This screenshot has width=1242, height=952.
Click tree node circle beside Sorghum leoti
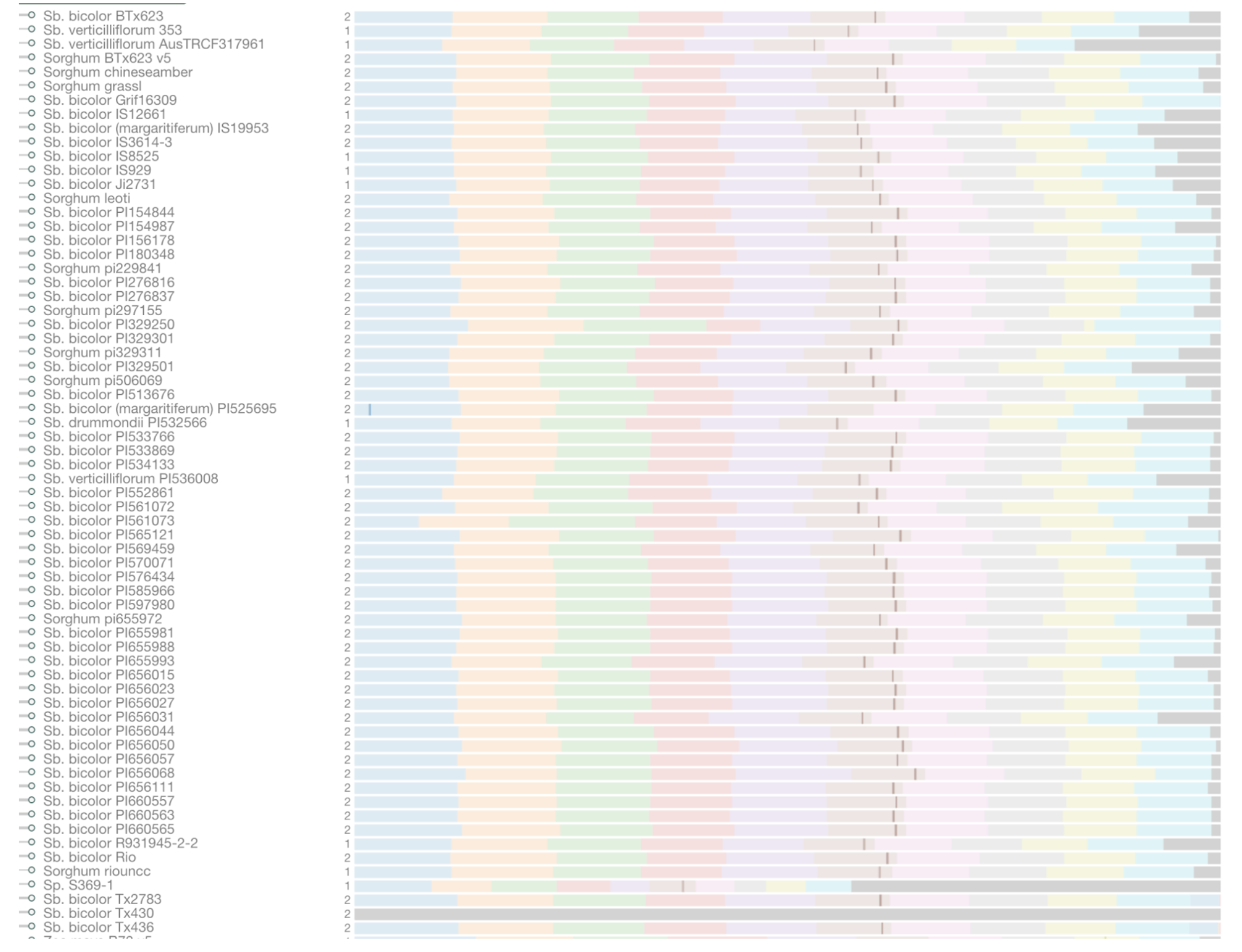[x=32, y=198]
